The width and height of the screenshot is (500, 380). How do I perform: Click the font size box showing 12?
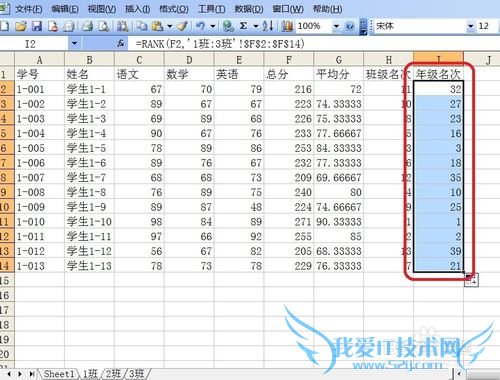coord(487,26)
